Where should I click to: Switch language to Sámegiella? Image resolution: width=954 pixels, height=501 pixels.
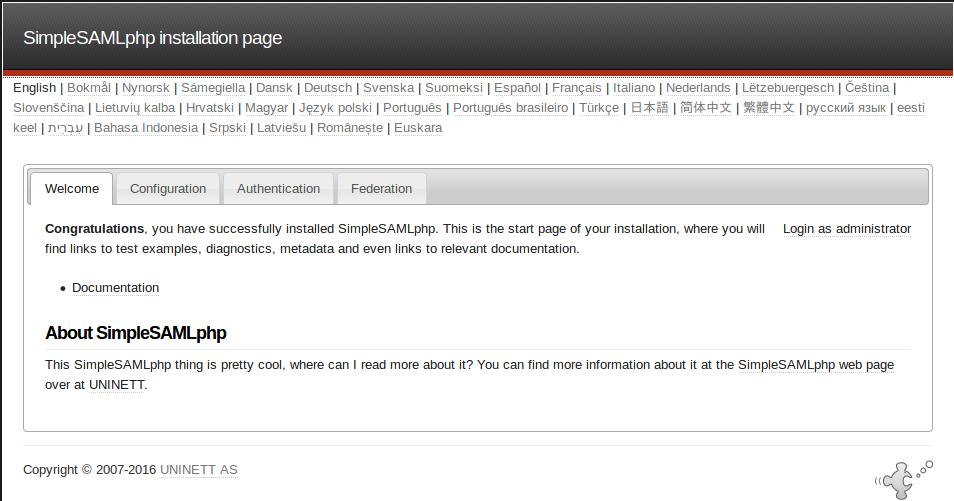coord(213,88)
